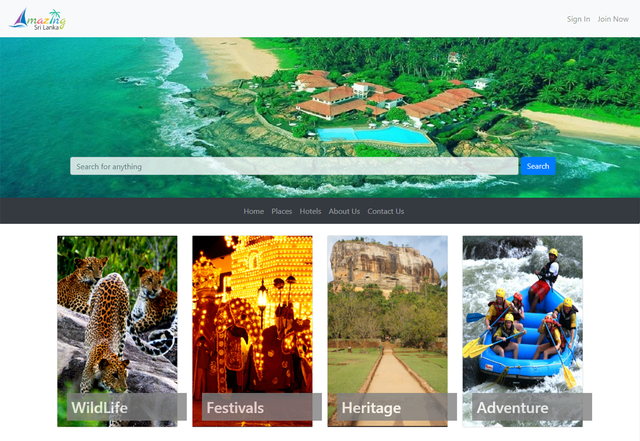The width and height of the screenshot is (640, 441).
Task: Click the resort swimming pool in banner
Action: coord(373,135)
